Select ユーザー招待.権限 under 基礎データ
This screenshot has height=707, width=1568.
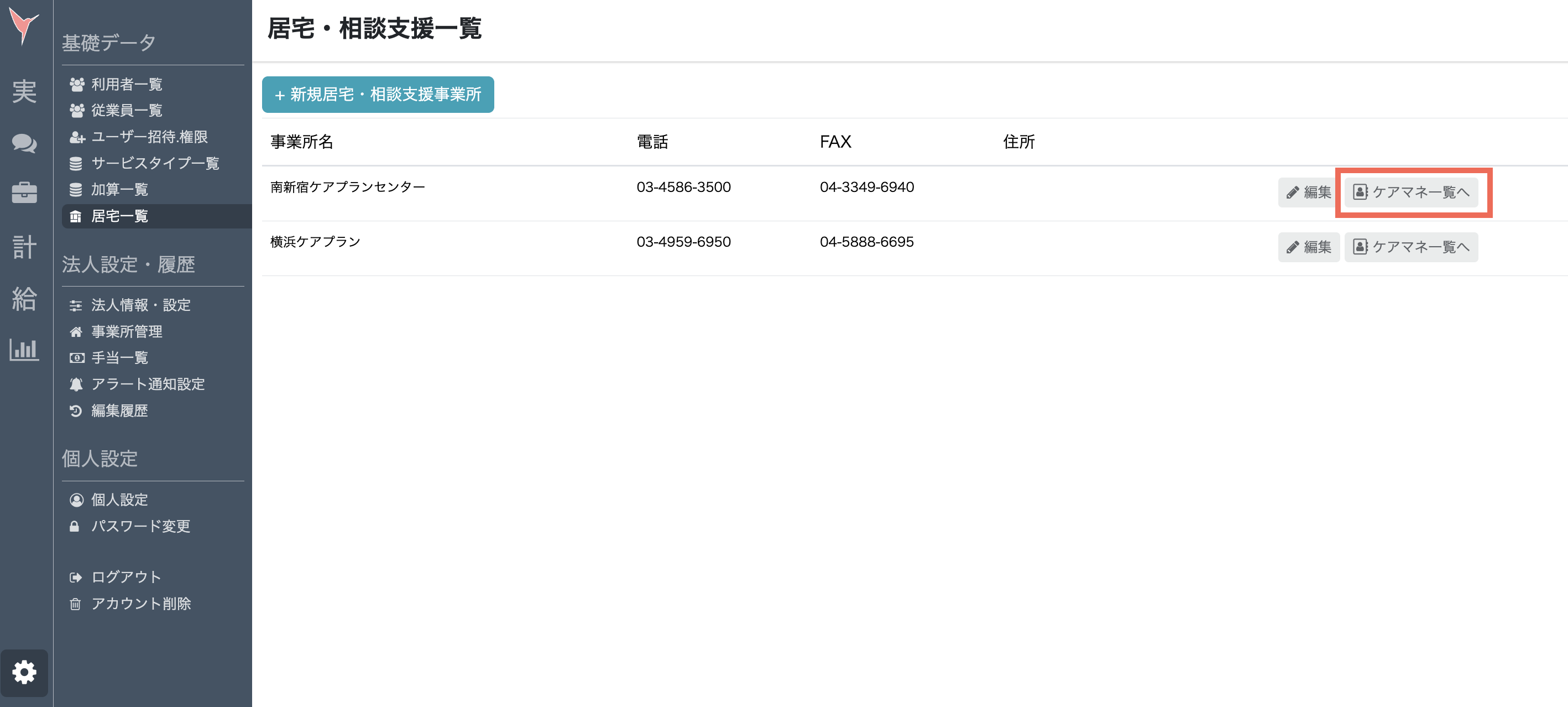[149, 137]
